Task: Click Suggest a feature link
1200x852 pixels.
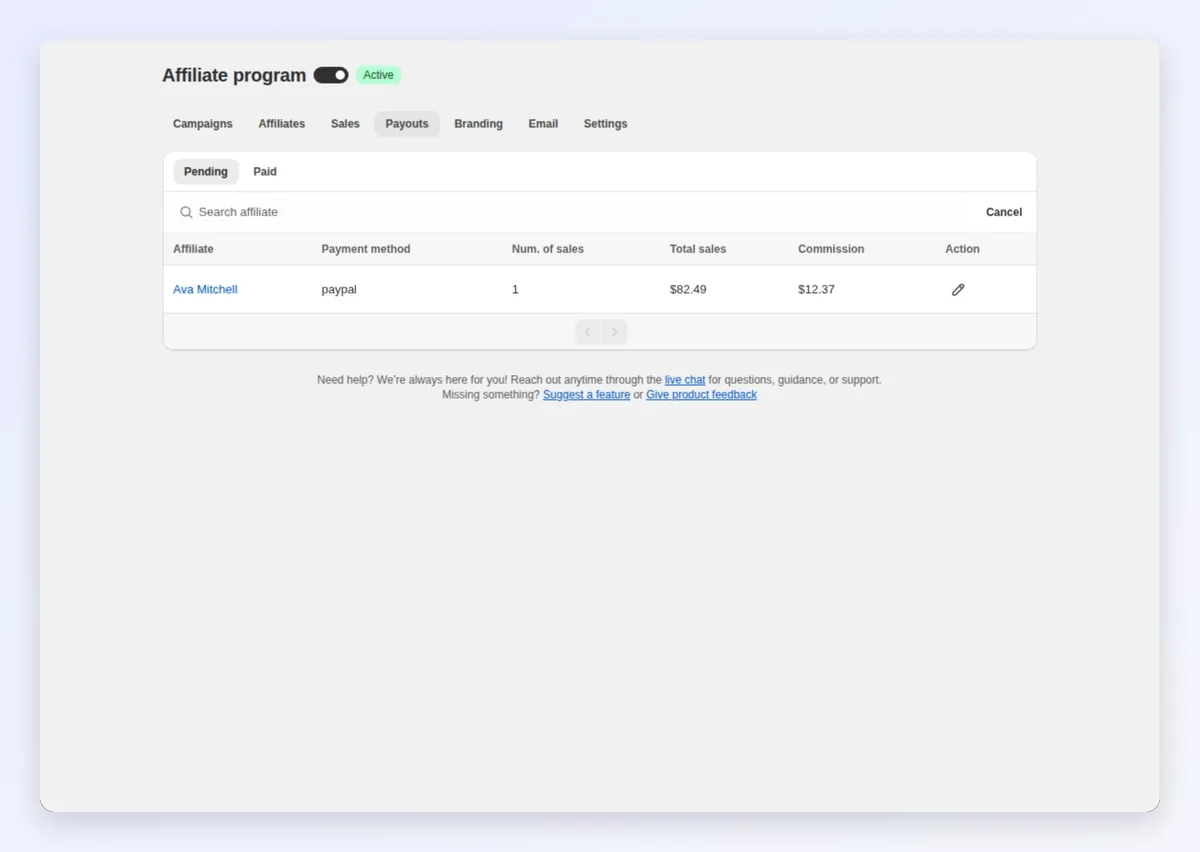Action: point(587,395)
